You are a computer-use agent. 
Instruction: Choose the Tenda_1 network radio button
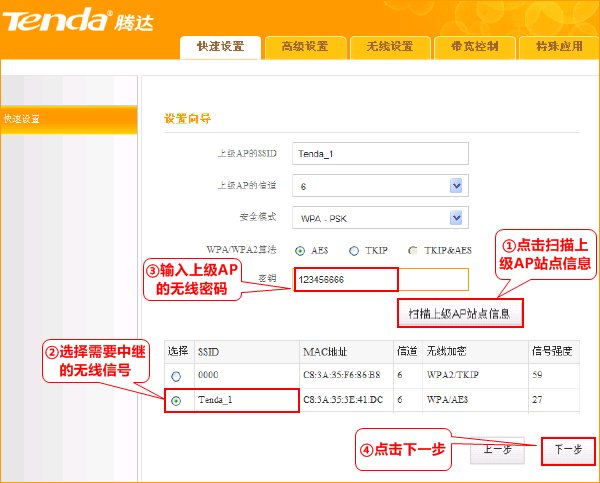tap(176, 400)
